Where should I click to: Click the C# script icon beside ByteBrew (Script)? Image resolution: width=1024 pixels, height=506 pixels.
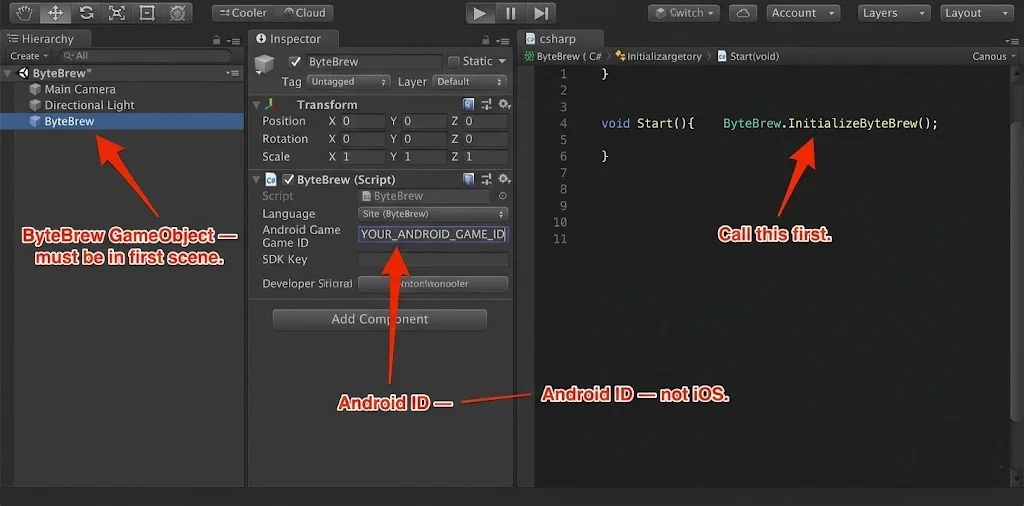[271, 180]
